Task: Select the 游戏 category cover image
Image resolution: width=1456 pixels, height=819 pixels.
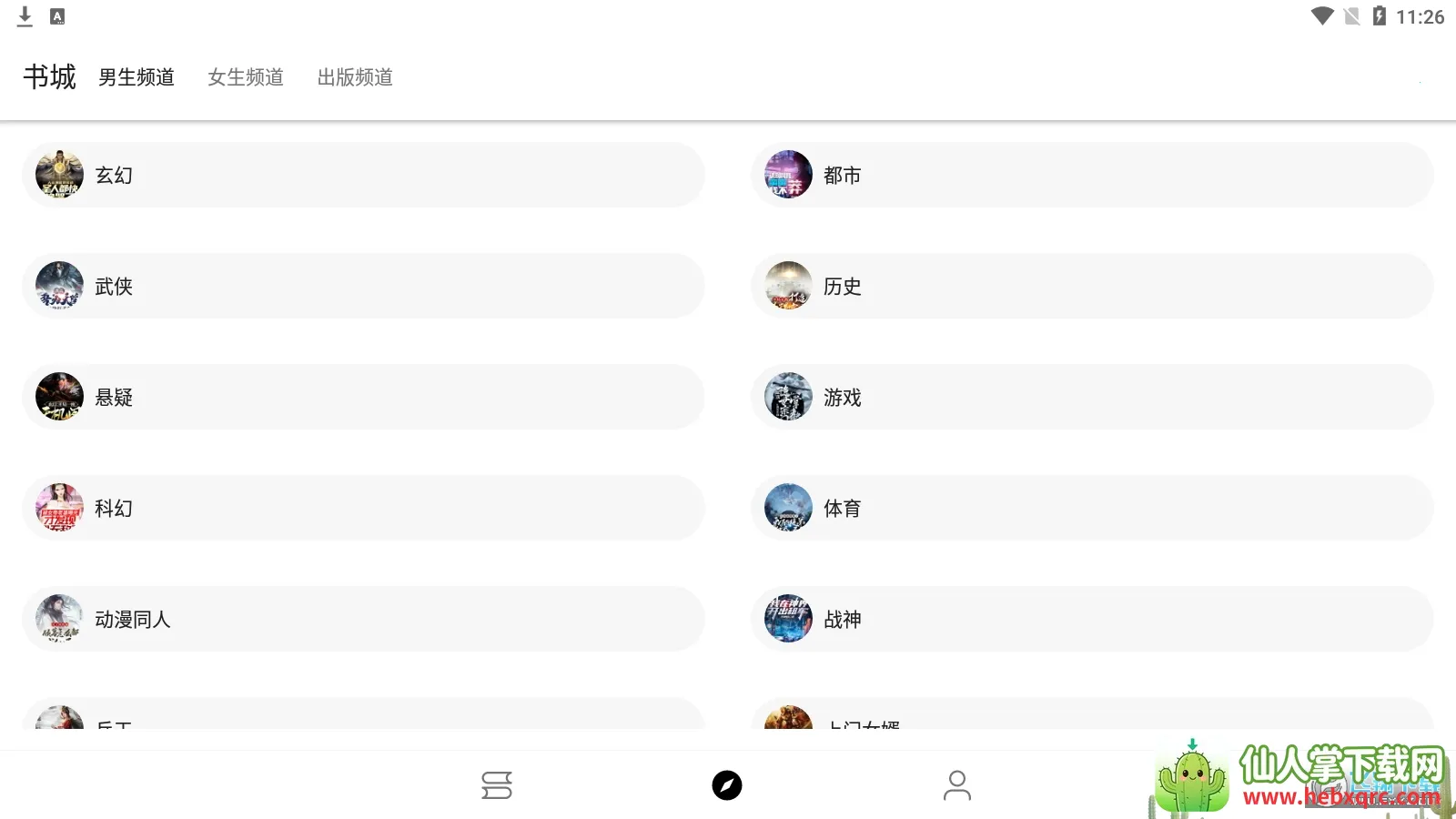Action: point(788,397)
